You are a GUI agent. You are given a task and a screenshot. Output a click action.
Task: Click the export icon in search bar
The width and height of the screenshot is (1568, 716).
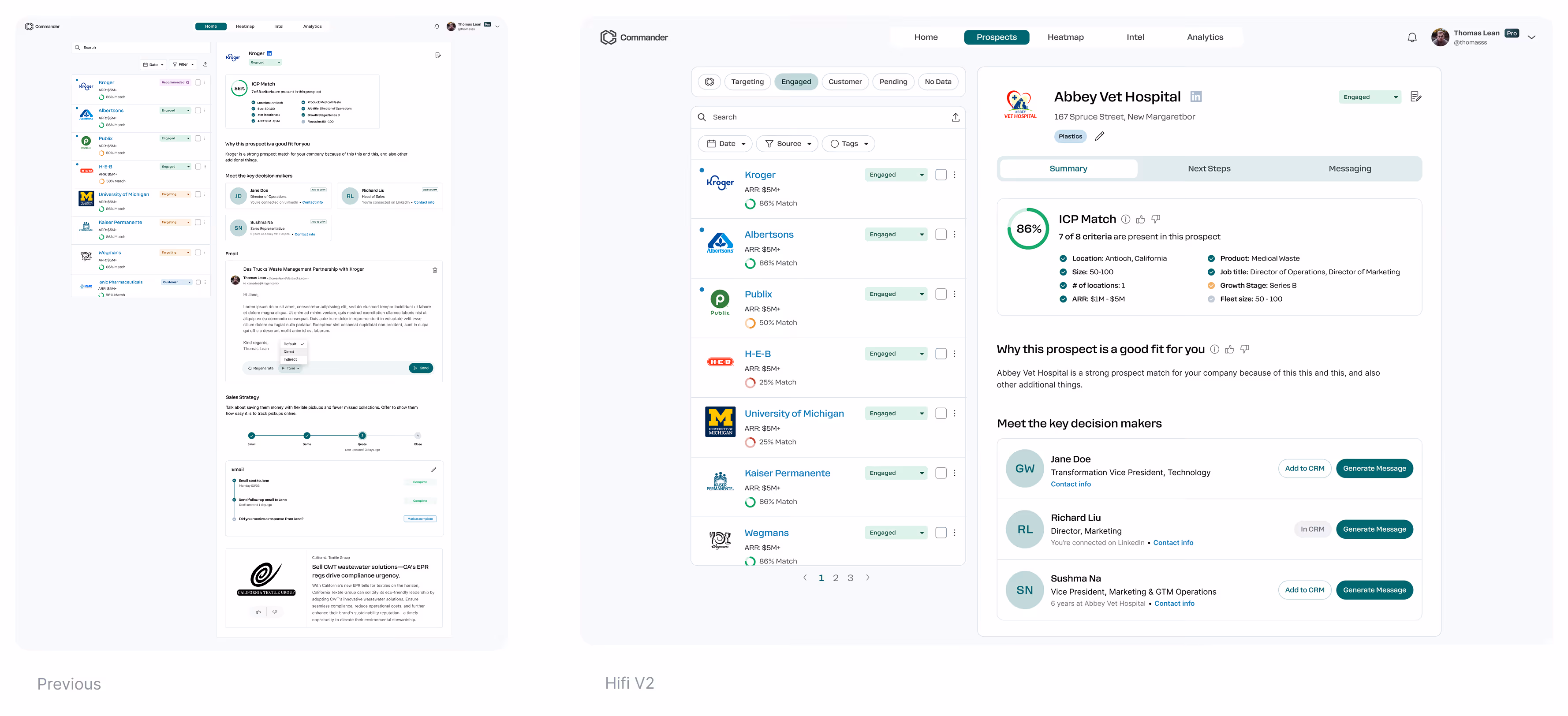click(x=955, y=118)
